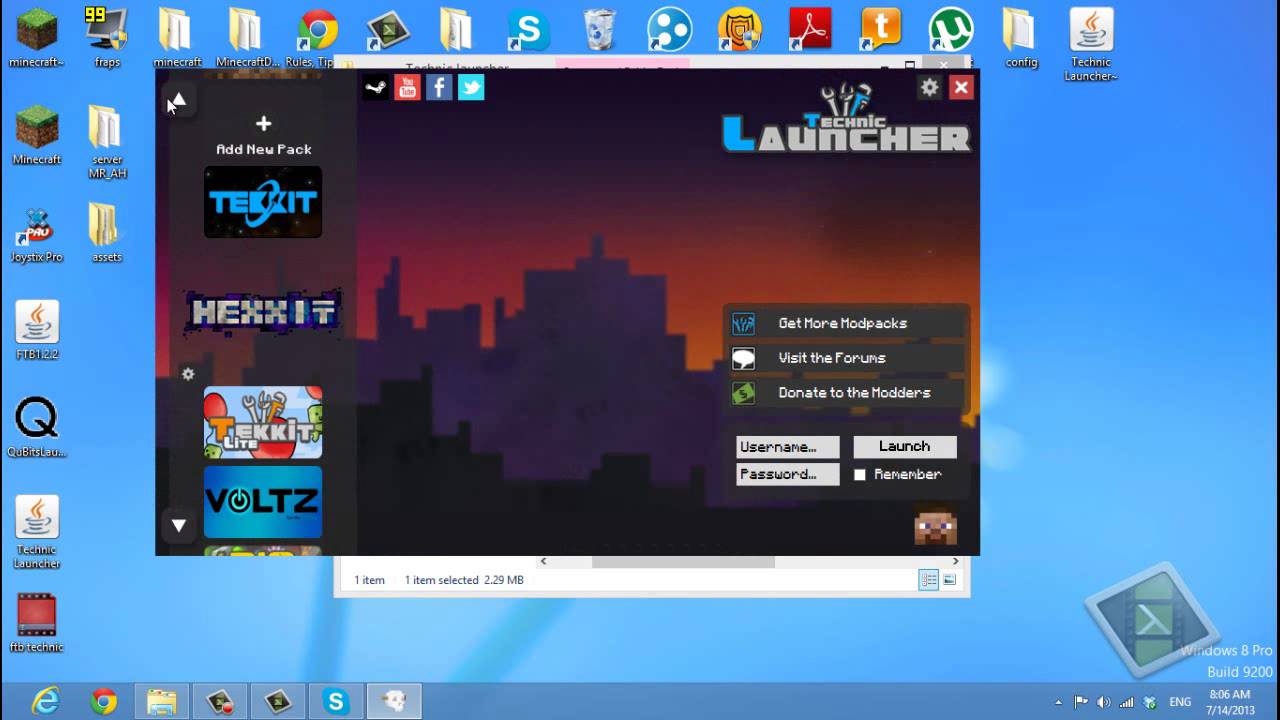Open launcher settings gear at top right
The height and width of the screenshot is (720, 1280).
click(x=930, y=87)
